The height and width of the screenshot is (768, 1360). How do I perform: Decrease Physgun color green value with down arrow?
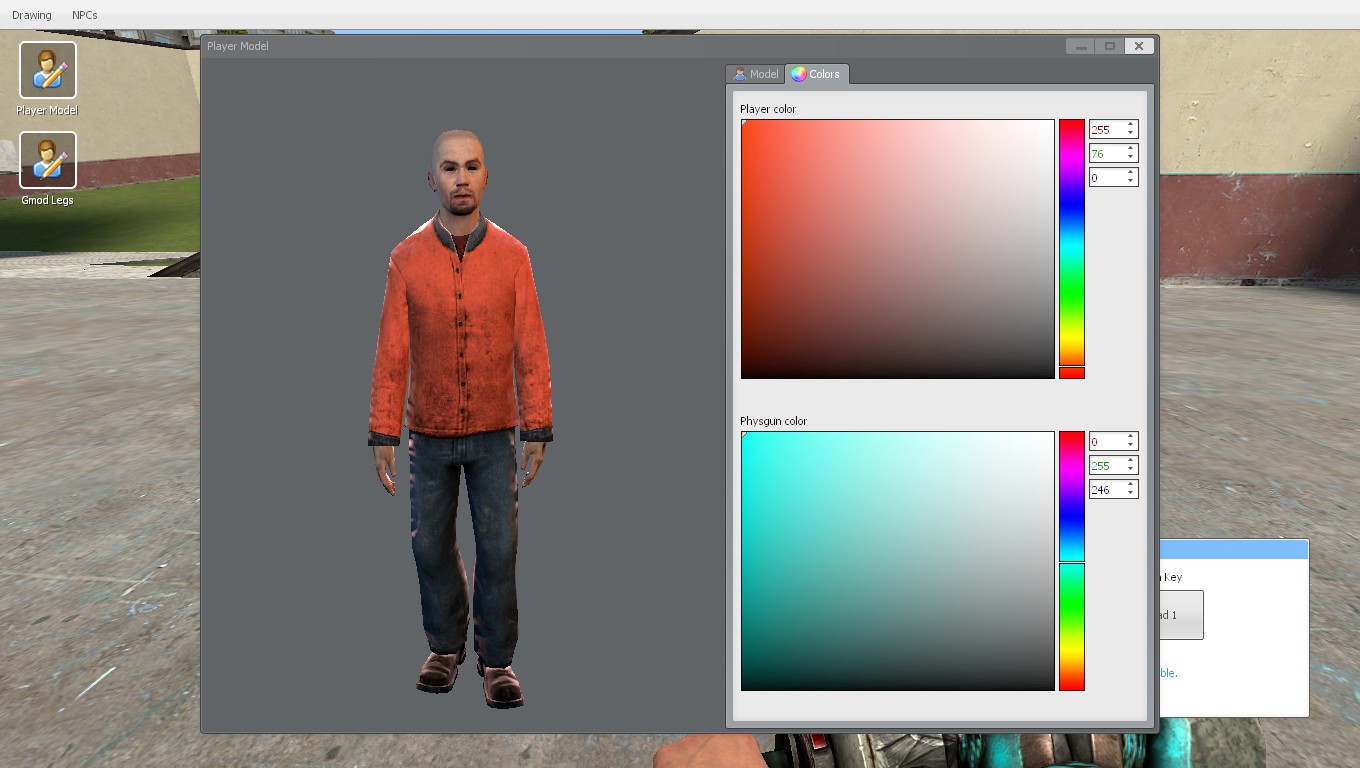(1131, 470)
